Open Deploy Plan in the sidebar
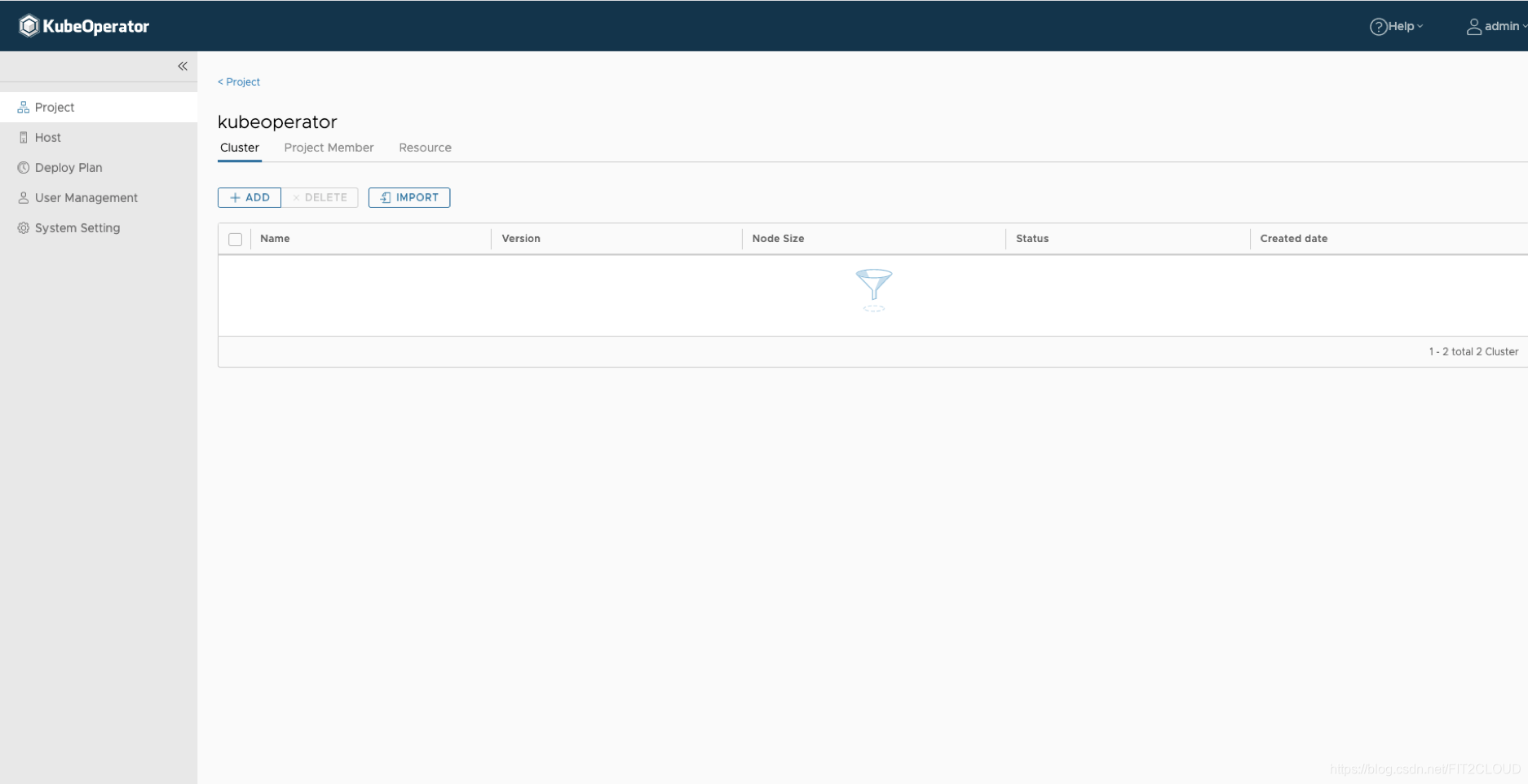The height and width of the screenshot is (784, 1528). [99, 168]
